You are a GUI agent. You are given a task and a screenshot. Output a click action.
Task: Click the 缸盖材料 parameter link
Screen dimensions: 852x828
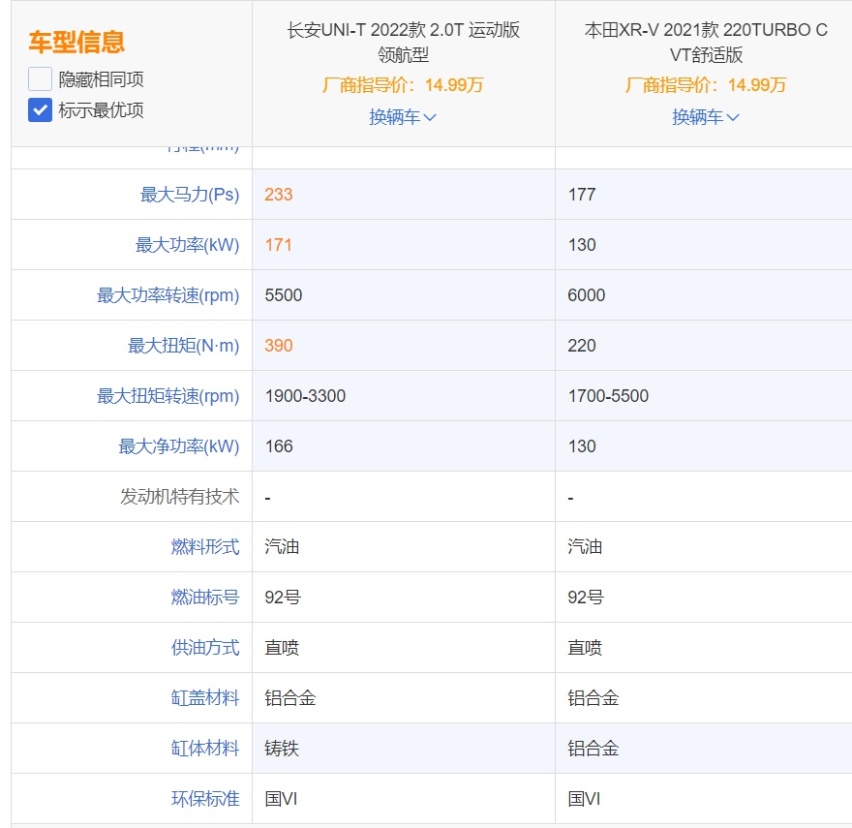point(205,698)
